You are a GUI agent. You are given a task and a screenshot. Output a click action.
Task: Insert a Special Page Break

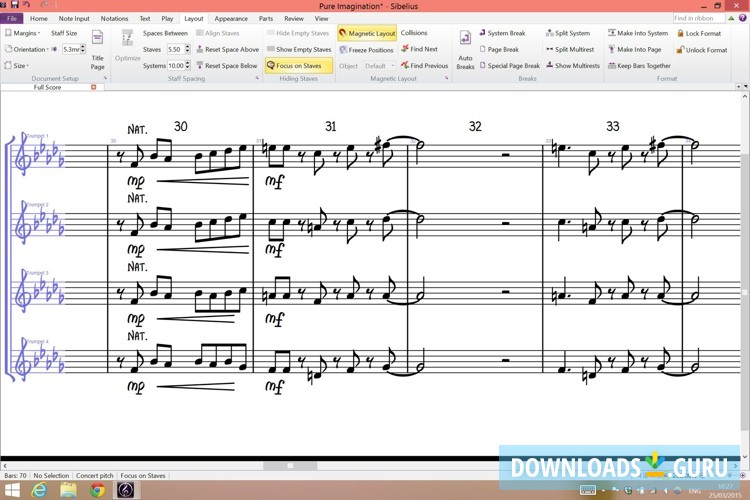click(509, 66)
